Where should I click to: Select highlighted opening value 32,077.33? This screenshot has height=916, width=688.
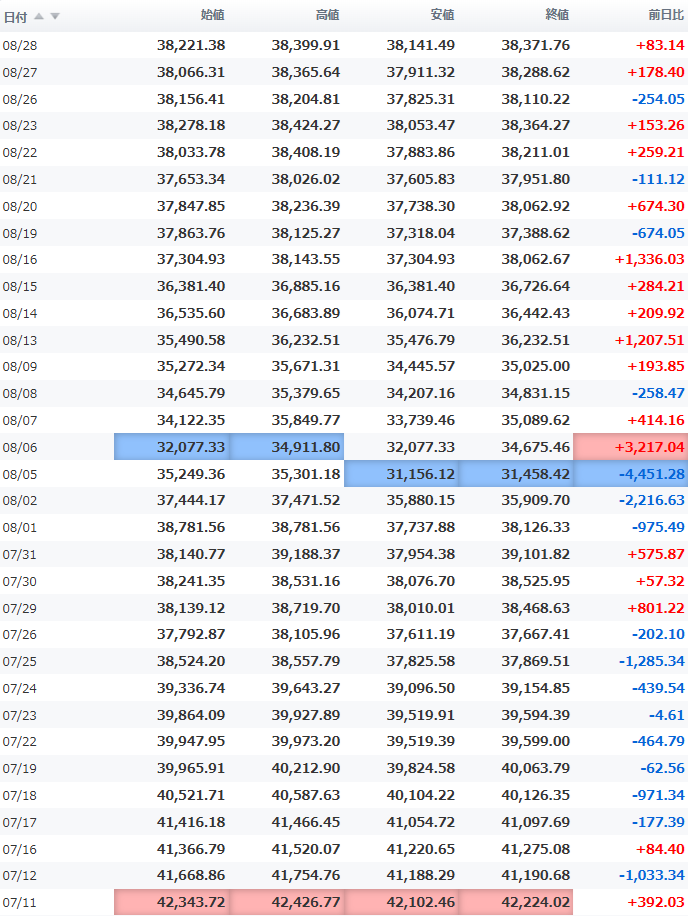[x=172, y=446]
